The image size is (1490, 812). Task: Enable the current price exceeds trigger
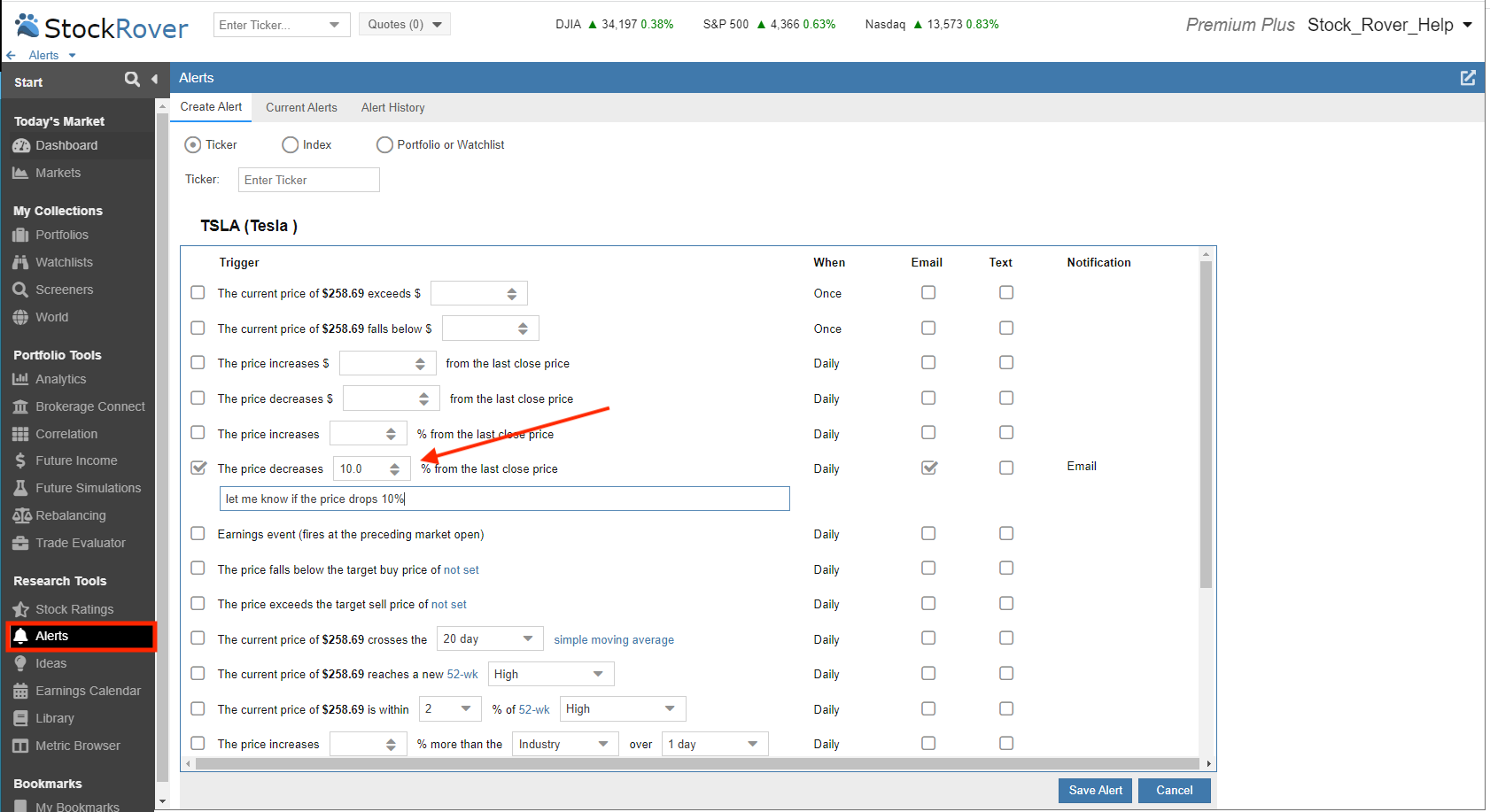198,292
